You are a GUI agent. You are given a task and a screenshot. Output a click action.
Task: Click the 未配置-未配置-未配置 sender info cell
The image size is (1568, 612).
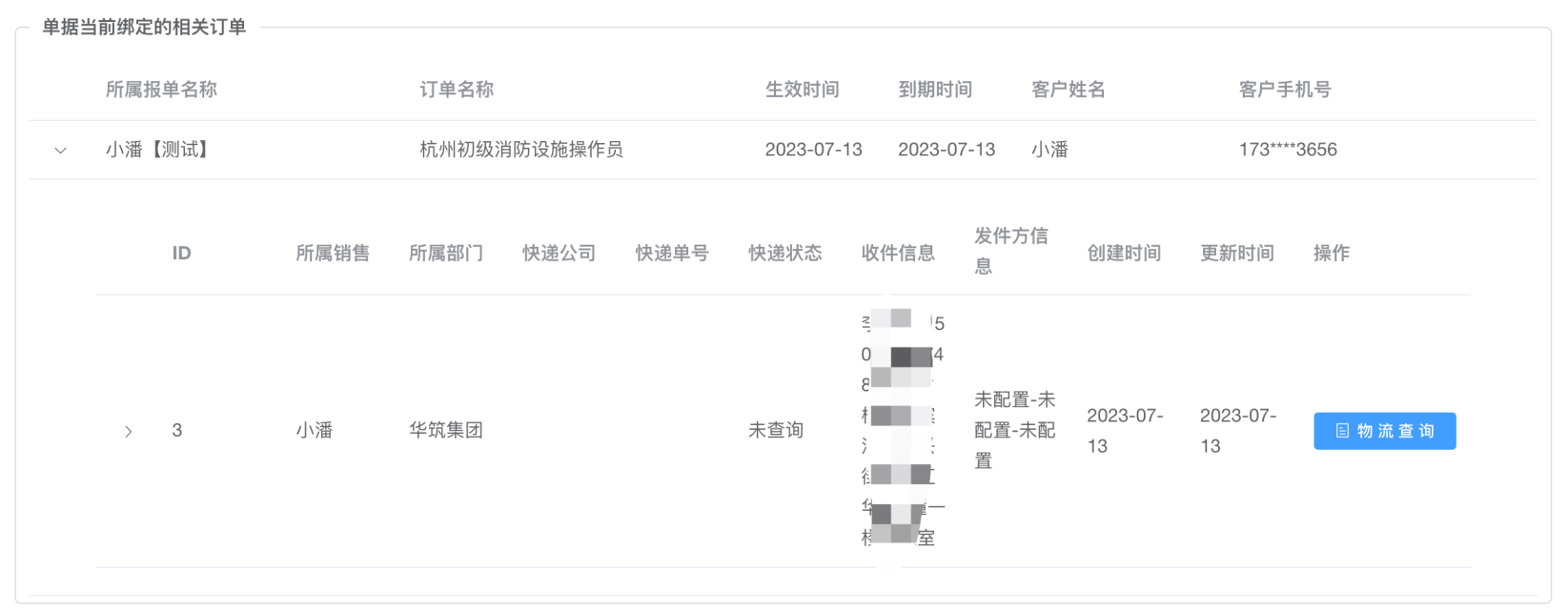1014,430
